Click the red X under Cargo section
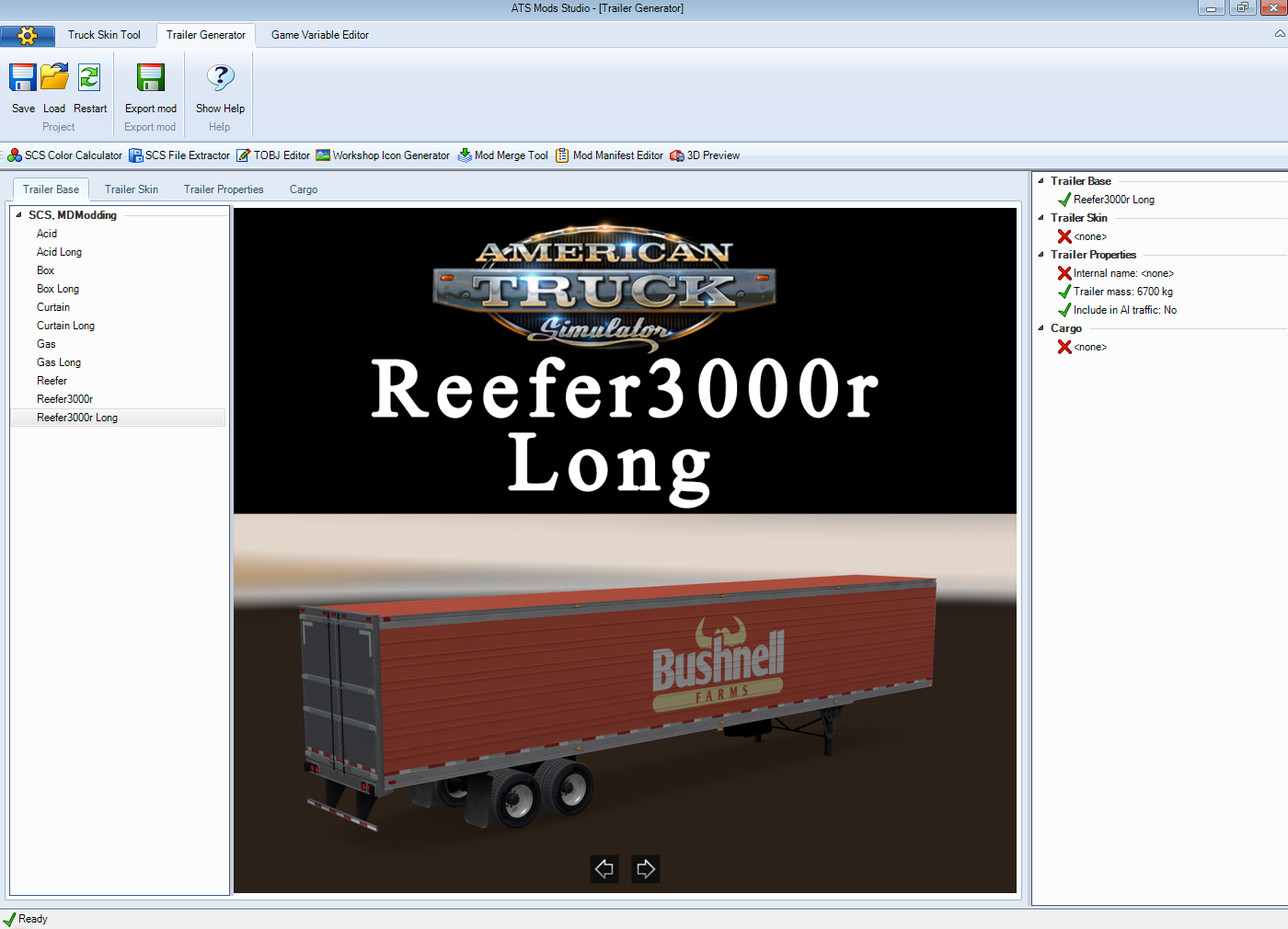The width and height of the screenshot is (1288, 929). 1064,347
